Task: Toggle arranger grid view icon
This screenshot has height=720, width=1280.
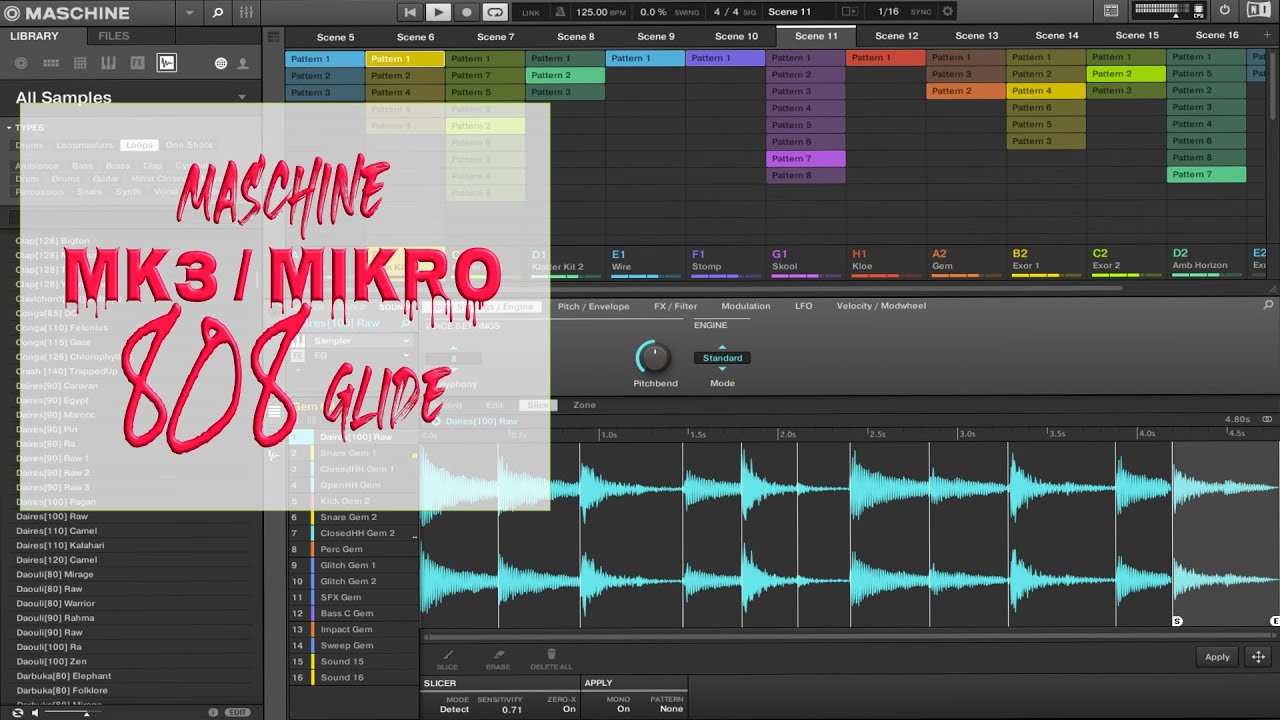Action: [x=274, y=36]
